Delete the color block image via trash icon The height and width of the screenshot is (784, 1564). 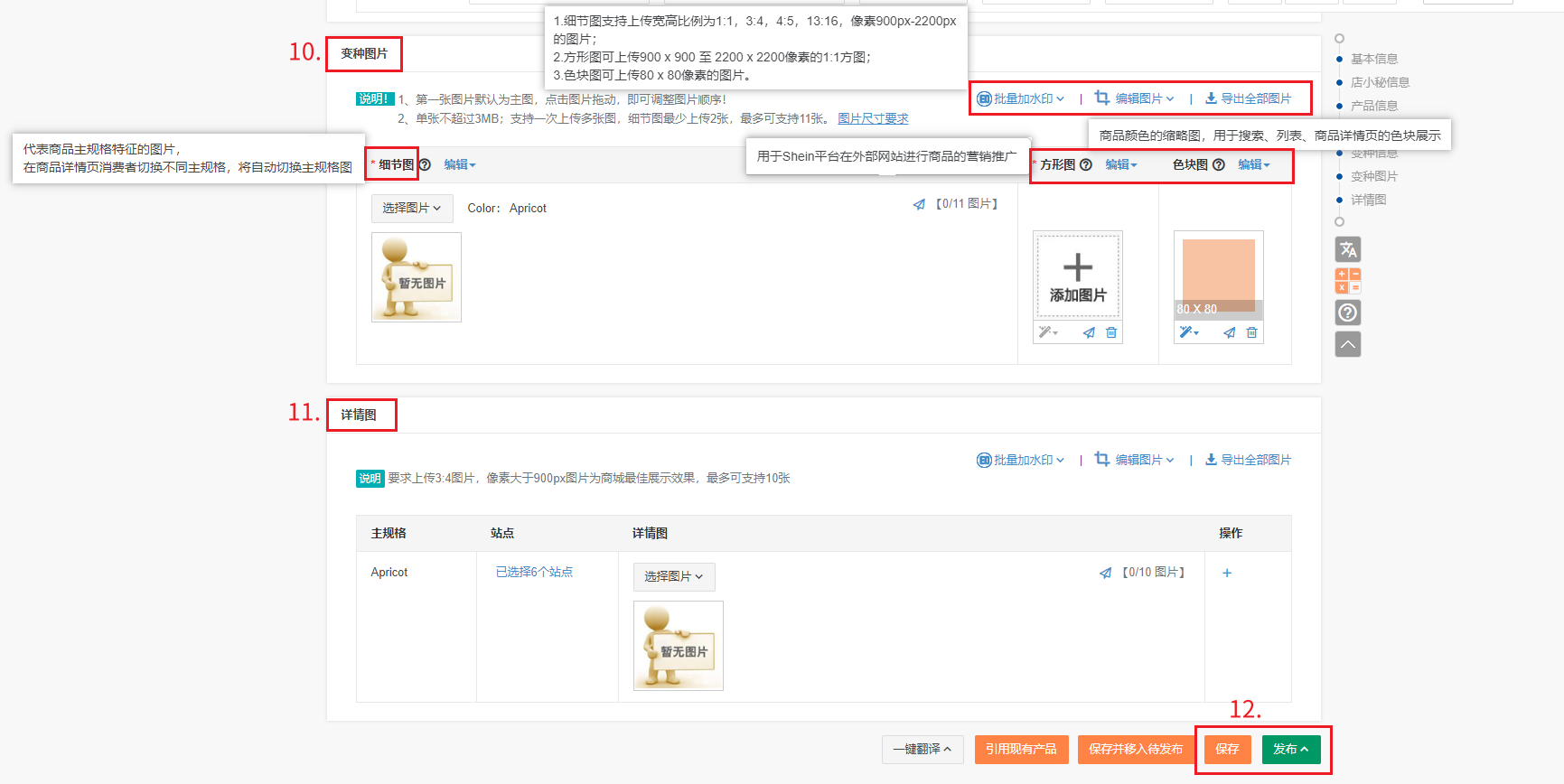pyautogui.click(x=1251, y=332)
